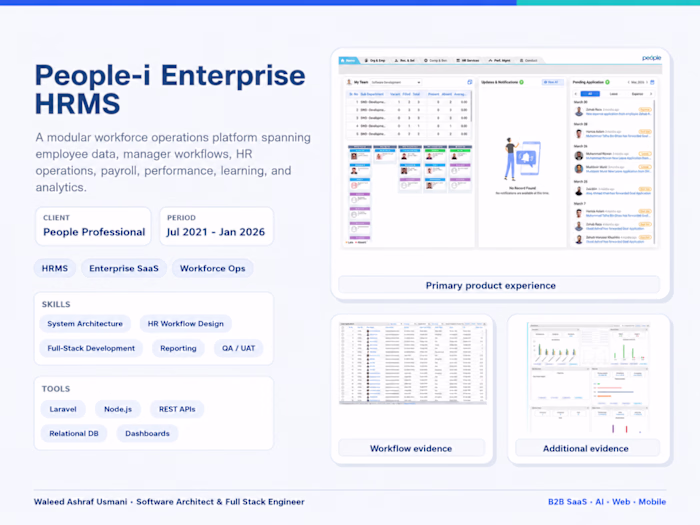Image resolution: width=700 pixels, height=525 pixels.
Task: Click the My Team avatar icon
Action: pyautogui.click(x=349, y=82)
